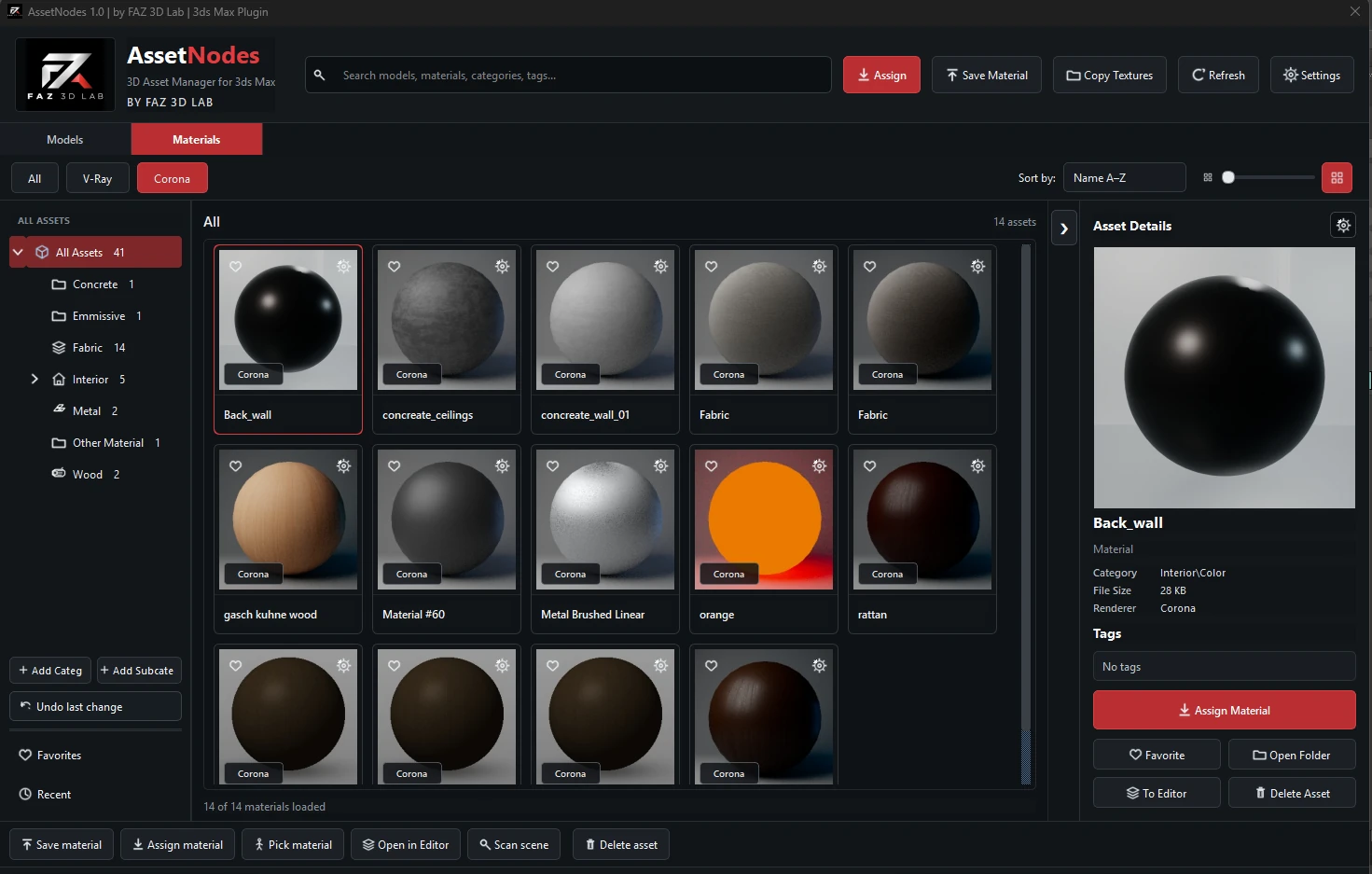The width and height of the screenshot is (1372, 874).
Task: Click the material grid scrollbar
Action: (1026, 515)
